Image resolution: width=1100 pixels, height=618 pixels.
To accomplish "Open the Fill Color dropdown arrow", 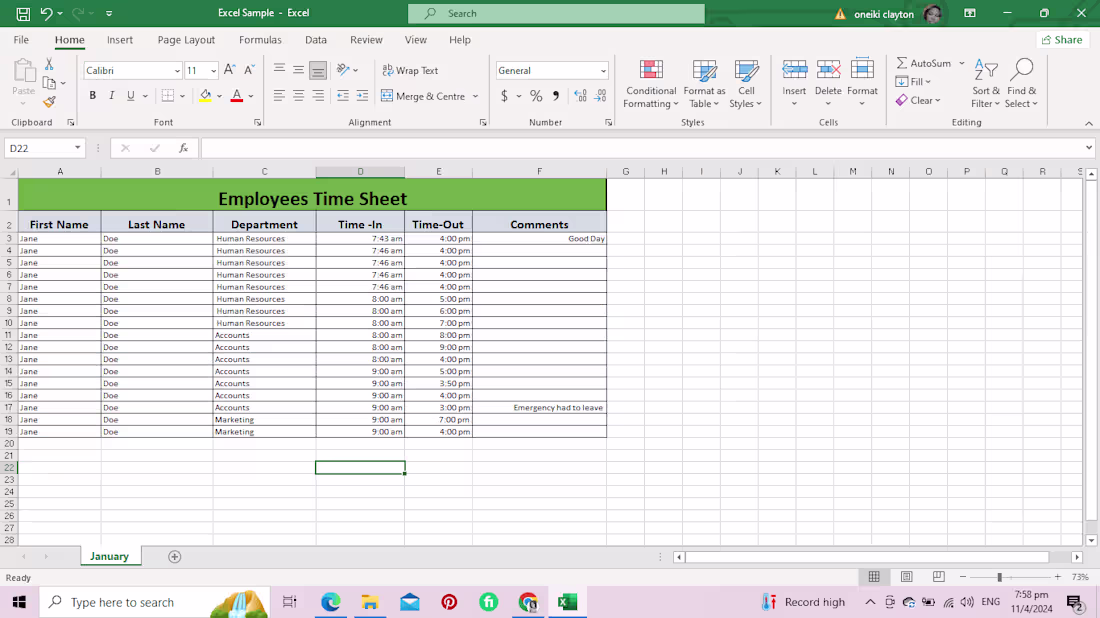I will [x=219, y=96].
